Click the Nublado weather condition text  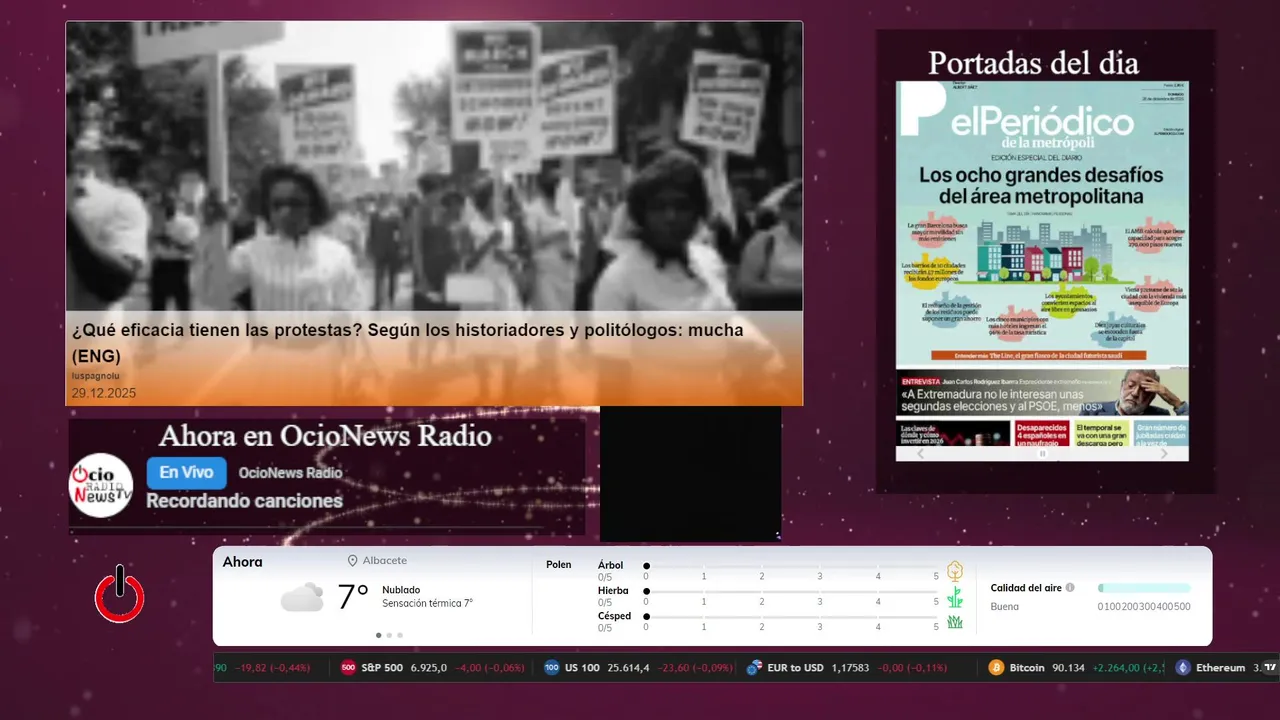tap(401, 590)
